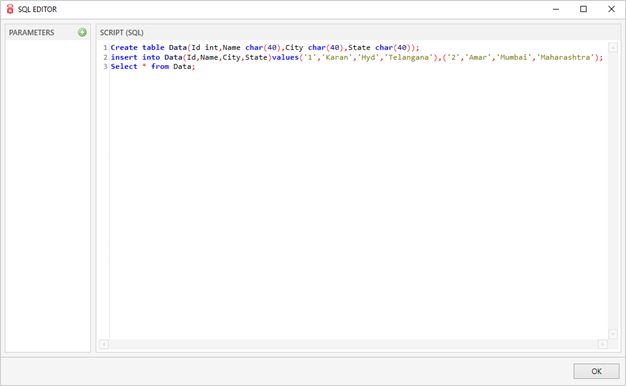
Task: Place cursor on line number 3
Action: [x=105, y=67]
